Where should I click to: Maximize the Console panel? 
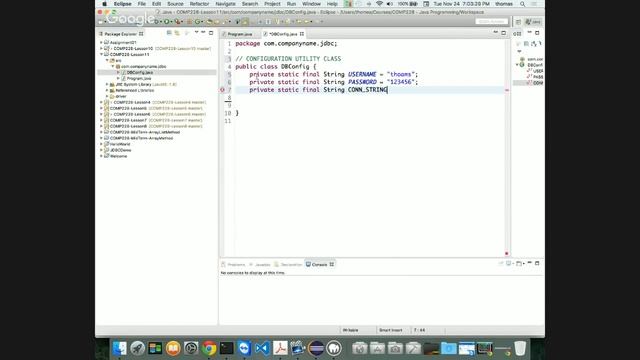[537, 263]
